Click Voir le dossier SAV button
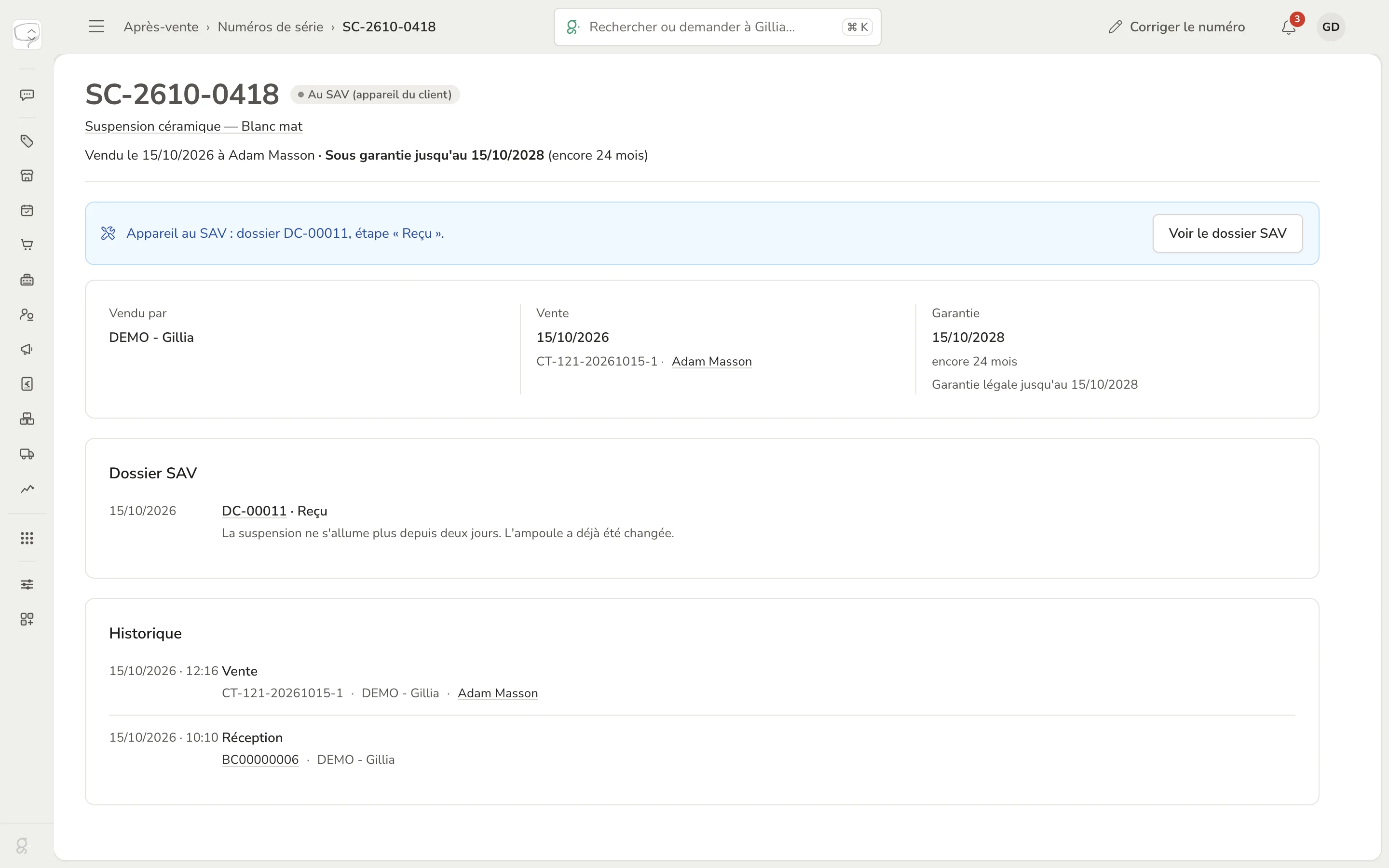Viewport: 1389px width, 868px height. 1227,233
